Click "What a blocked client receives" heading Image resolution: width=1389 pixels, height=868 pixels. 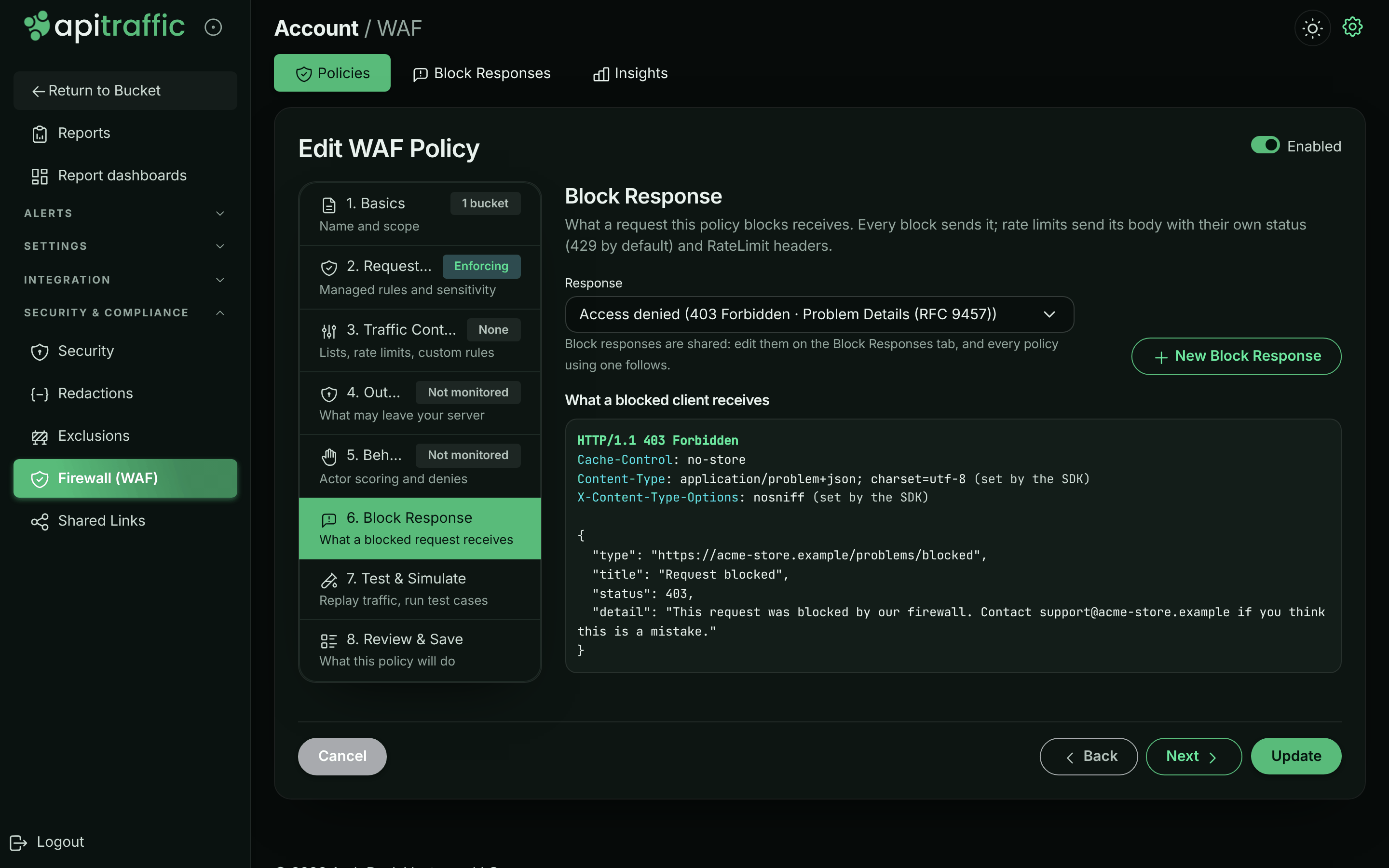coord(667,400)
